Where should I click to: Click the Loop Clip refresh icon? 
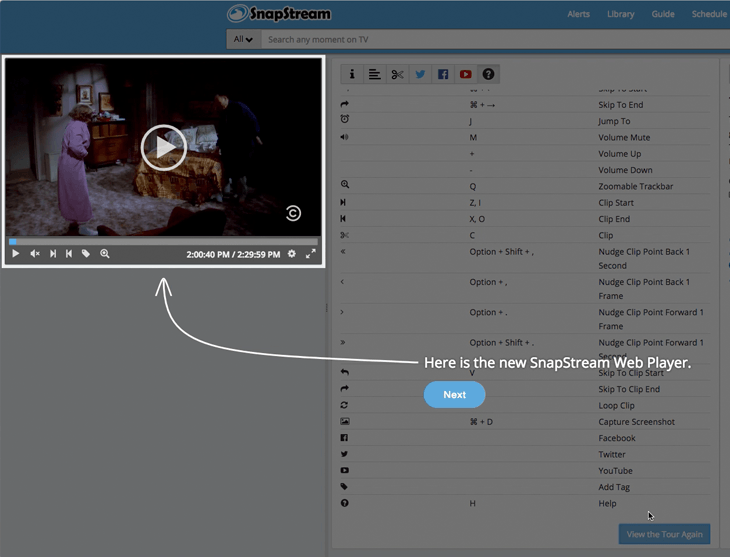click(x=344, y=405)
